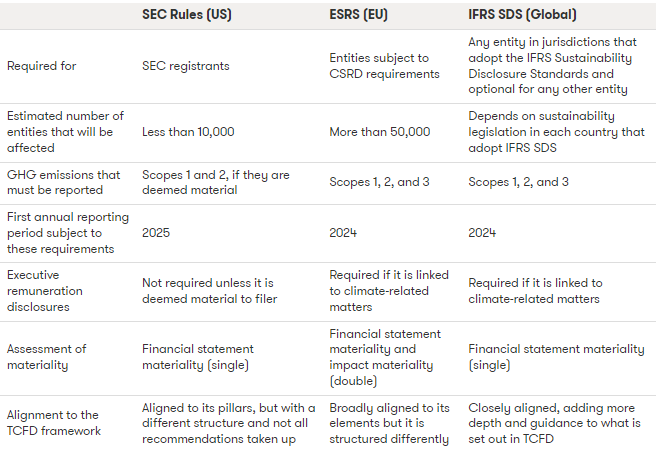Click 'Estimated number of entities' row label

click(64, 132)
